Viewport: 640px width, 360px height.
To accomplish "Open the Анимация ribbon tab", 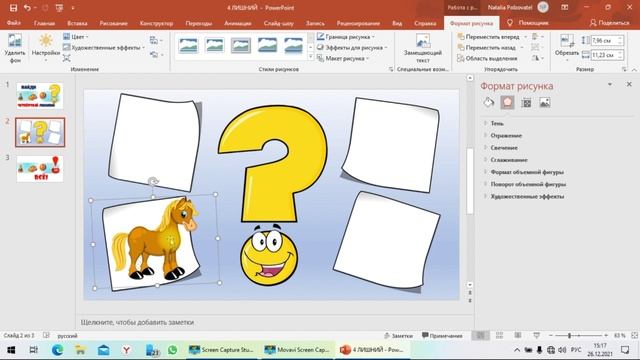I will pyautogui.click(x=238, y=23).
